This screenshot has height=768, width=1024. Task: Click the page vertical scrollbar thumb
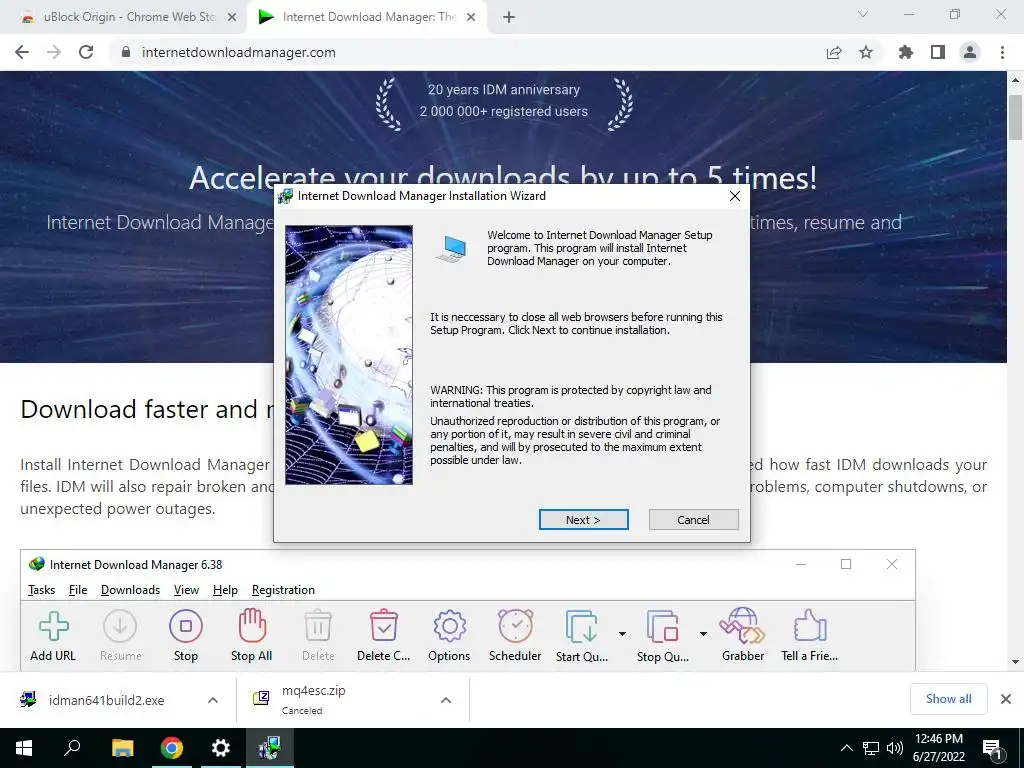pyautogui.click(x=1016, y=117)
